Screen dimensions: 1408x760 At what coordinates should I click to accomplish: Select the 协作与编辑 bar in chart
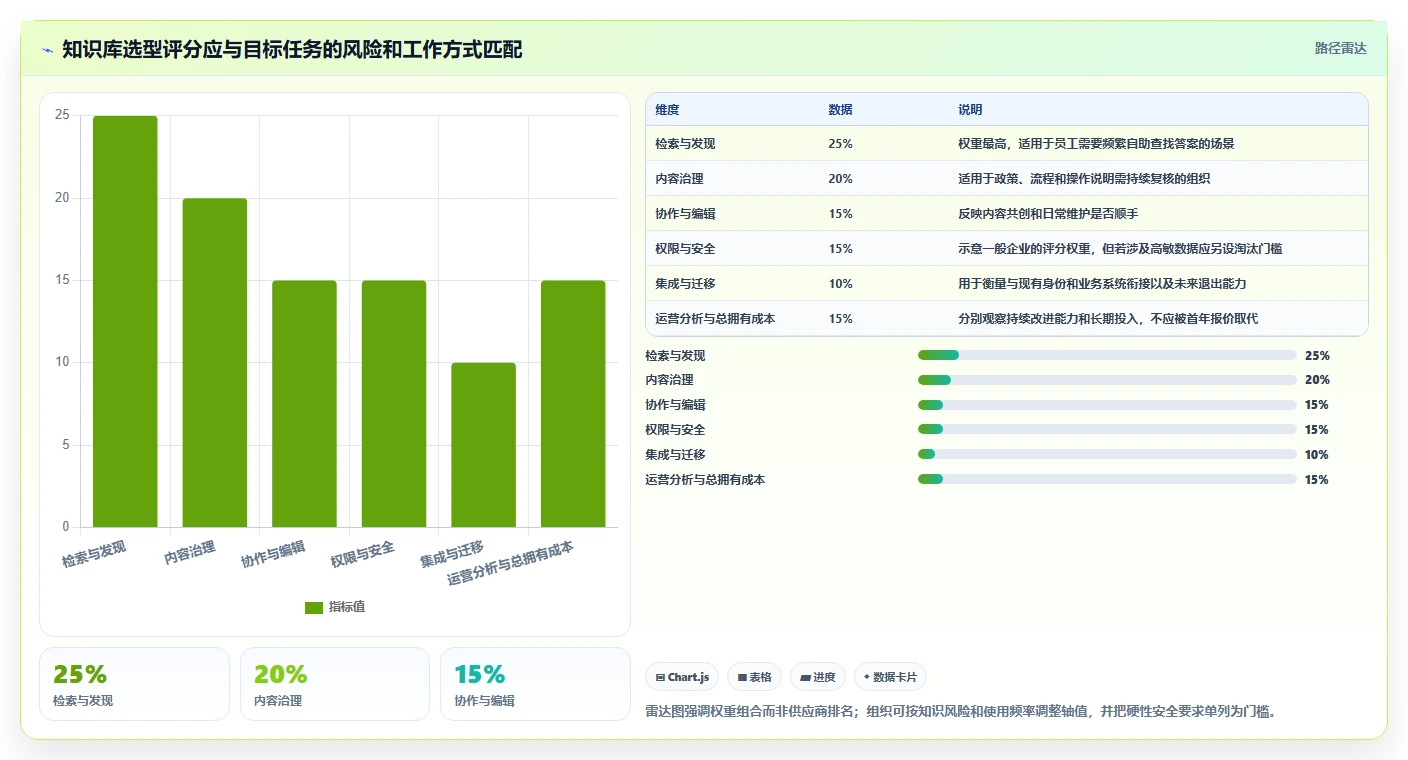304,404
